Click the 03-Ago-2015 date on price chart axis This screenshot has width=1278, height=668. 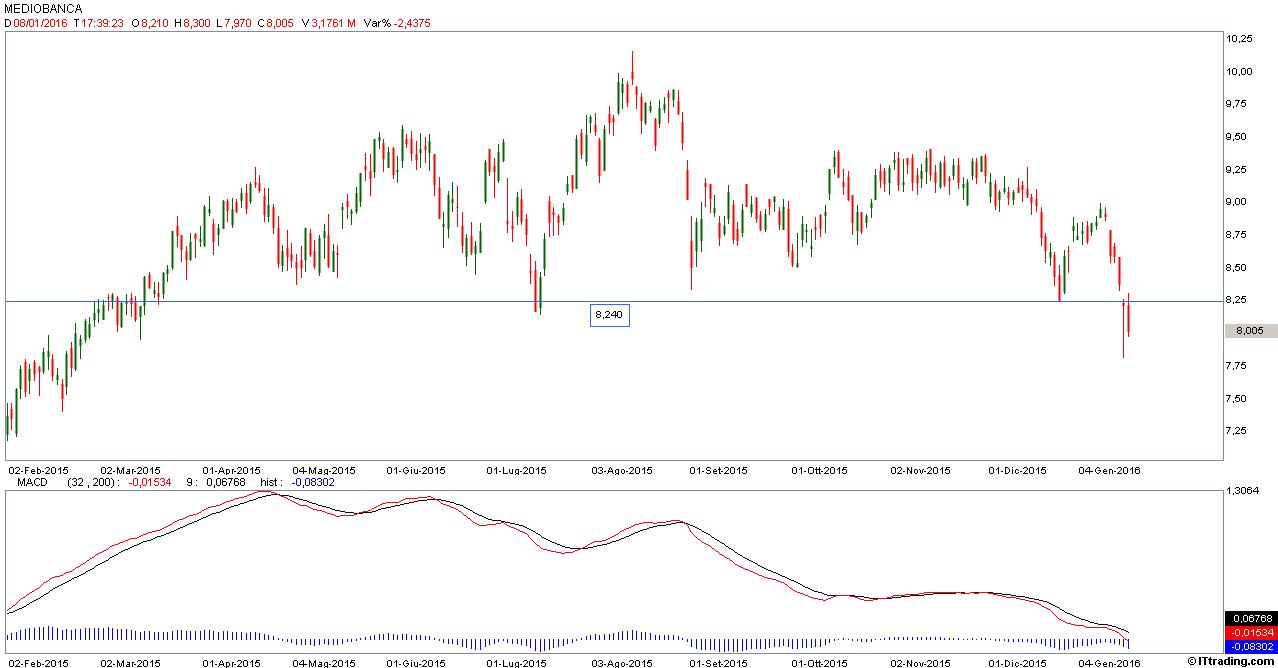click(622, 470)
